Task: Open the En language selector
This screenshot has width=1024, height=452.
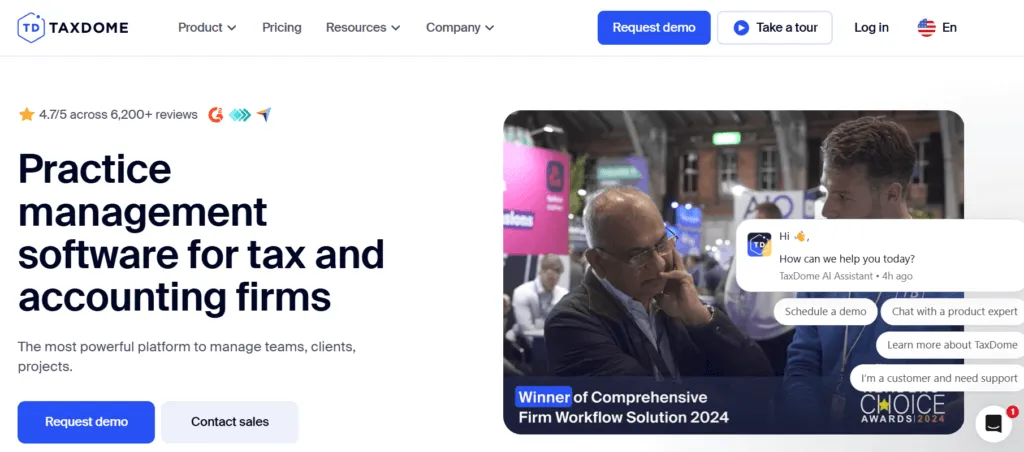Action: 937,27
